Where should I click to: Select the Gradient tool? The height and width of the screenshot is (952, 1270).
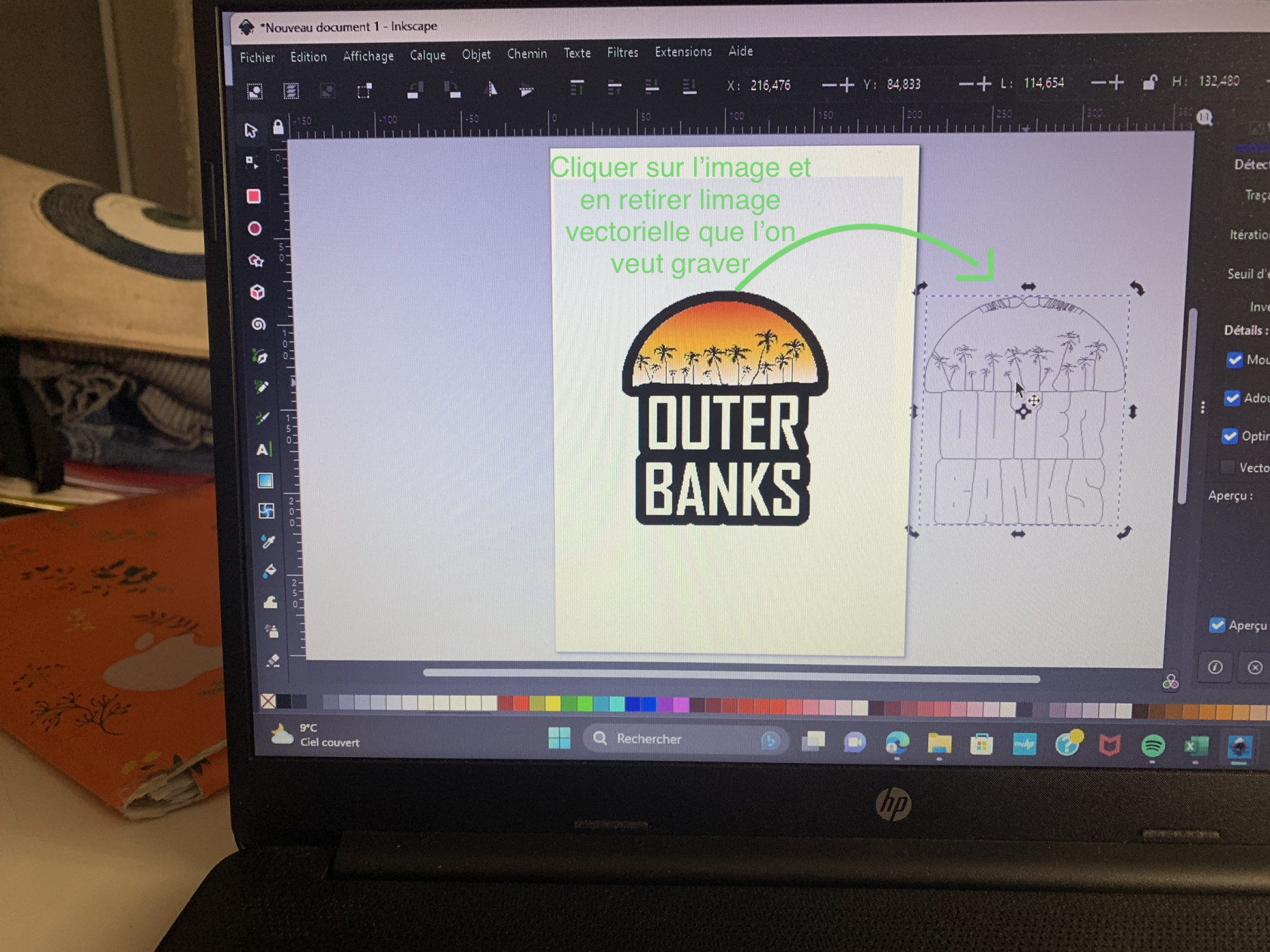(x=265, y=481)
